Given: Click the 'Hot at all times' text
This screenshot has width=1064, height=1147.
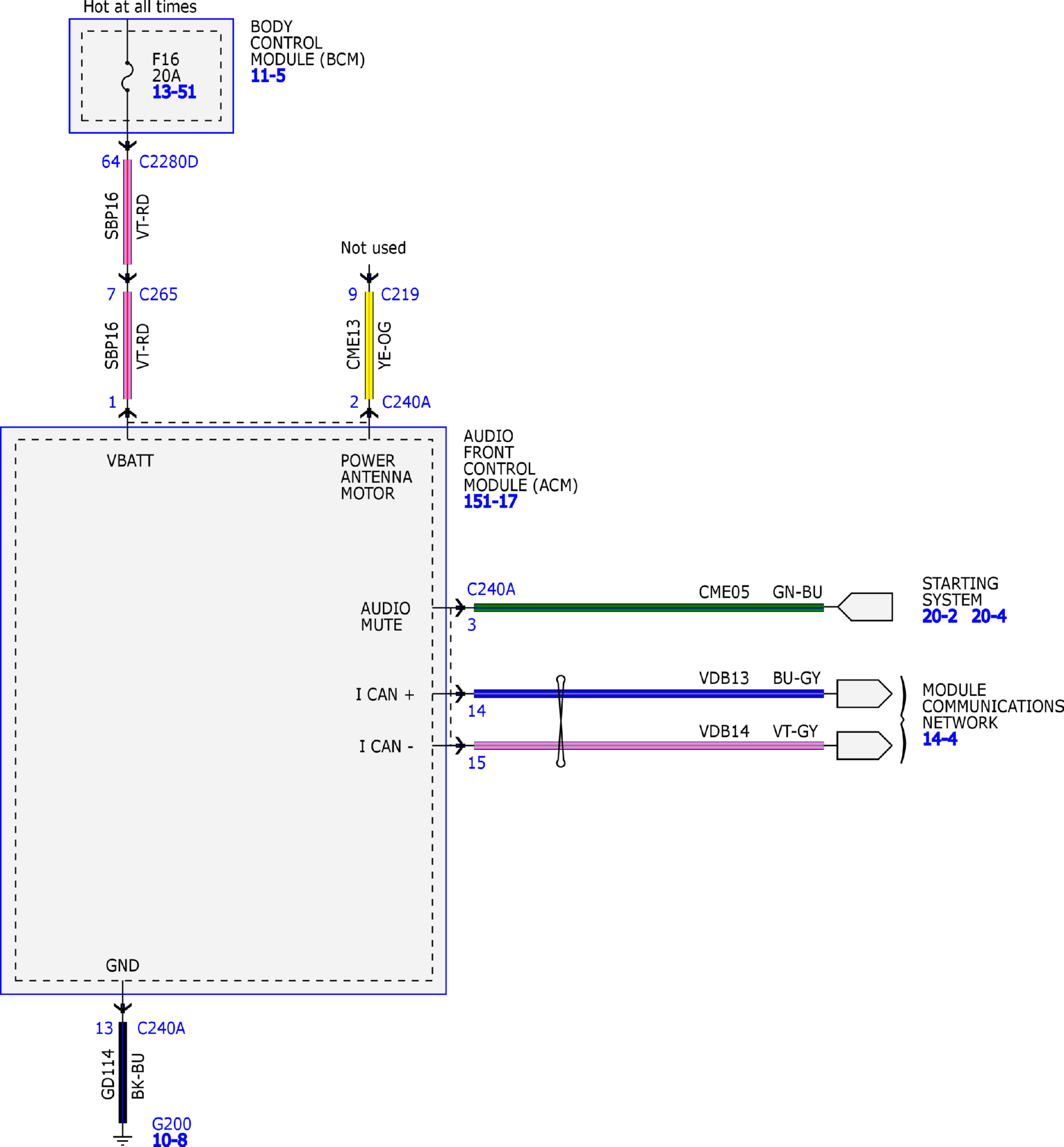Looking at the screenshot, I should tap(140, 7).
